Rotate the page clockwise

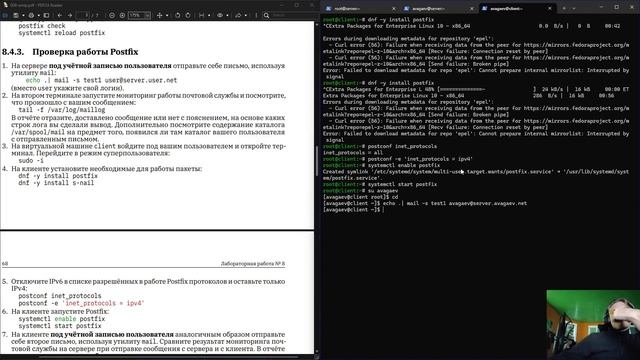click(x=188, y=15)
